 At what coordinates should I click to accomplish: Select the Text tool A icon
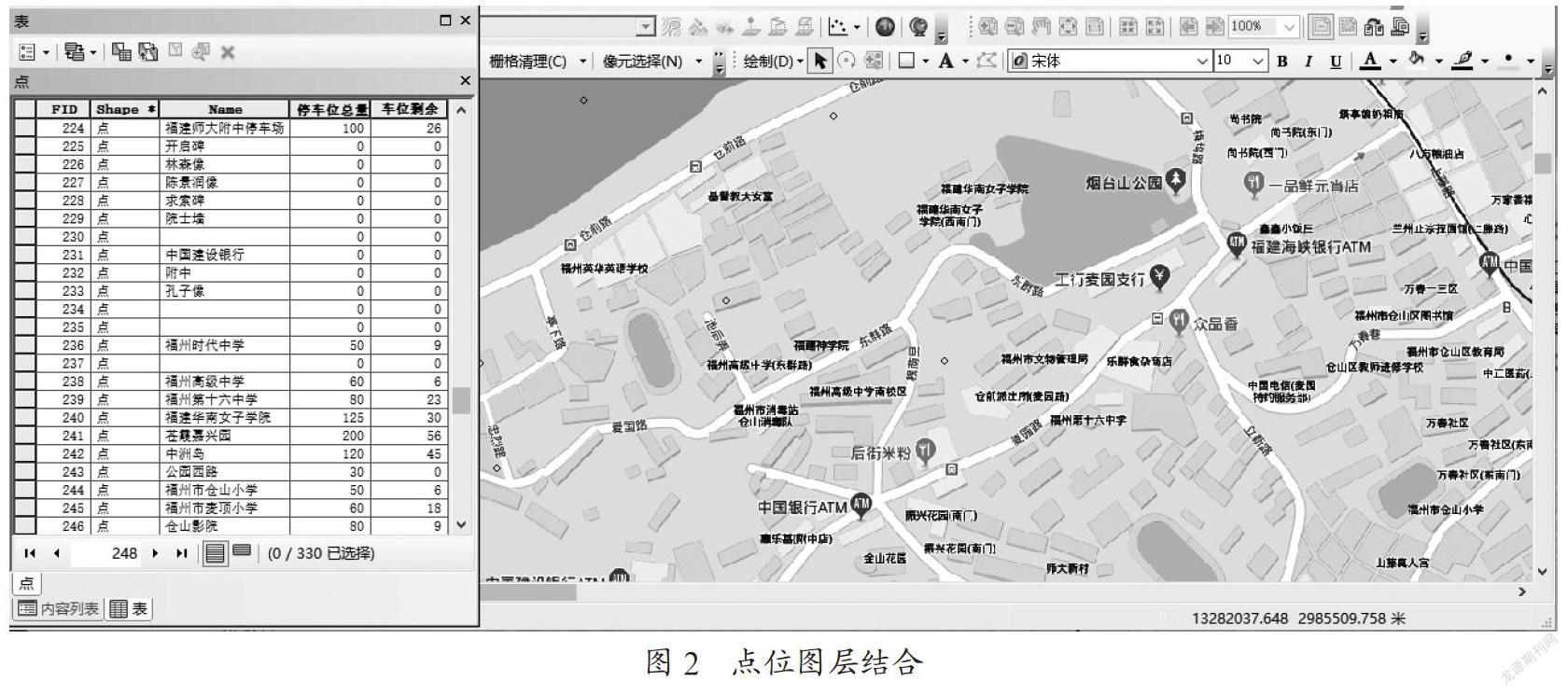(x=945, y=61)
